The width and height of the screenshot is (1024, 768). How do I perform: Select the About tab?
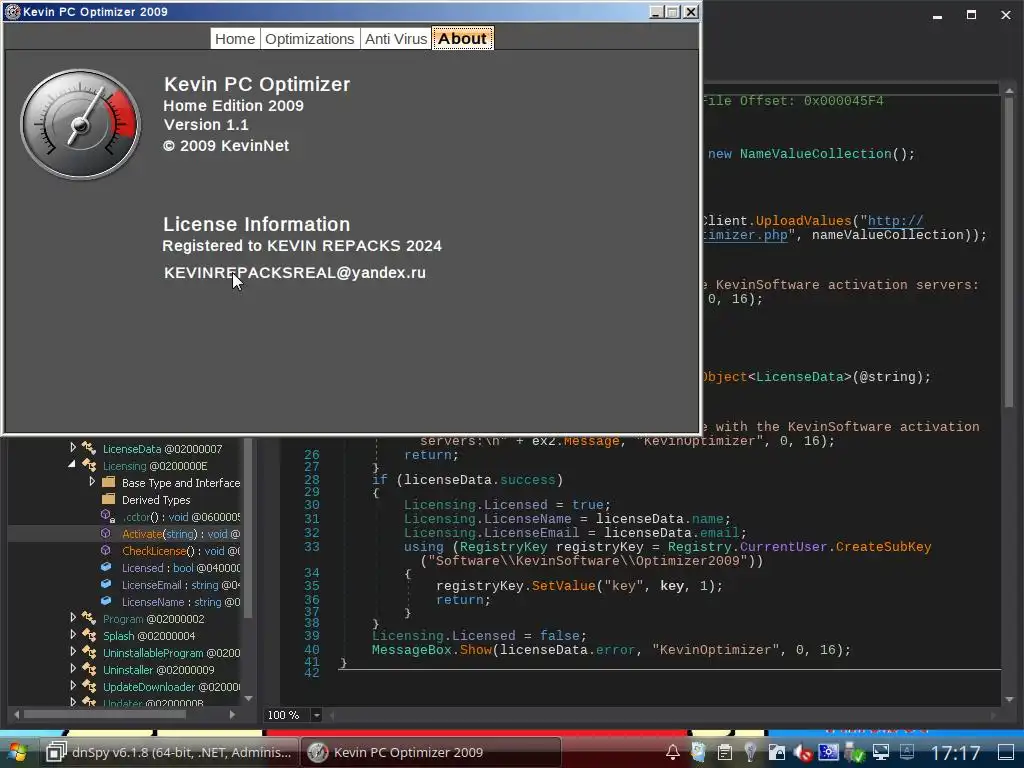point(462,39)
